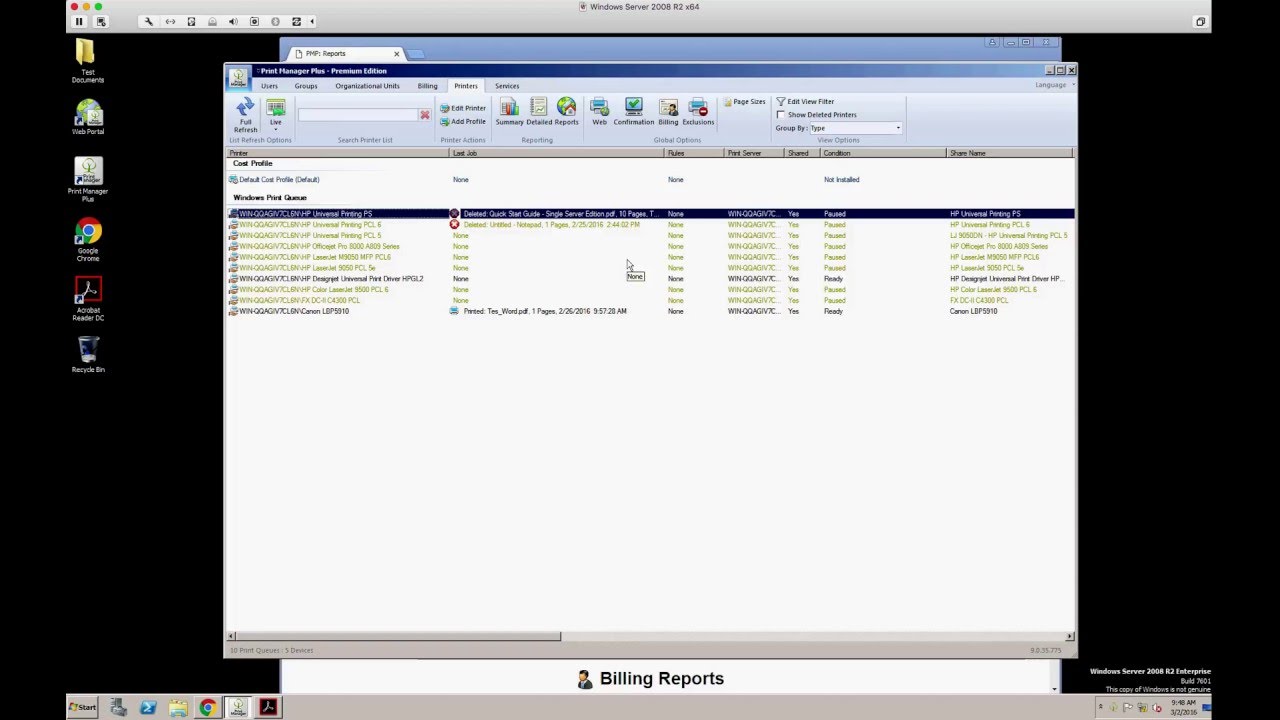Click the Windows Print Queue group header
The image size is (1280, 720).
click(270, 198)
